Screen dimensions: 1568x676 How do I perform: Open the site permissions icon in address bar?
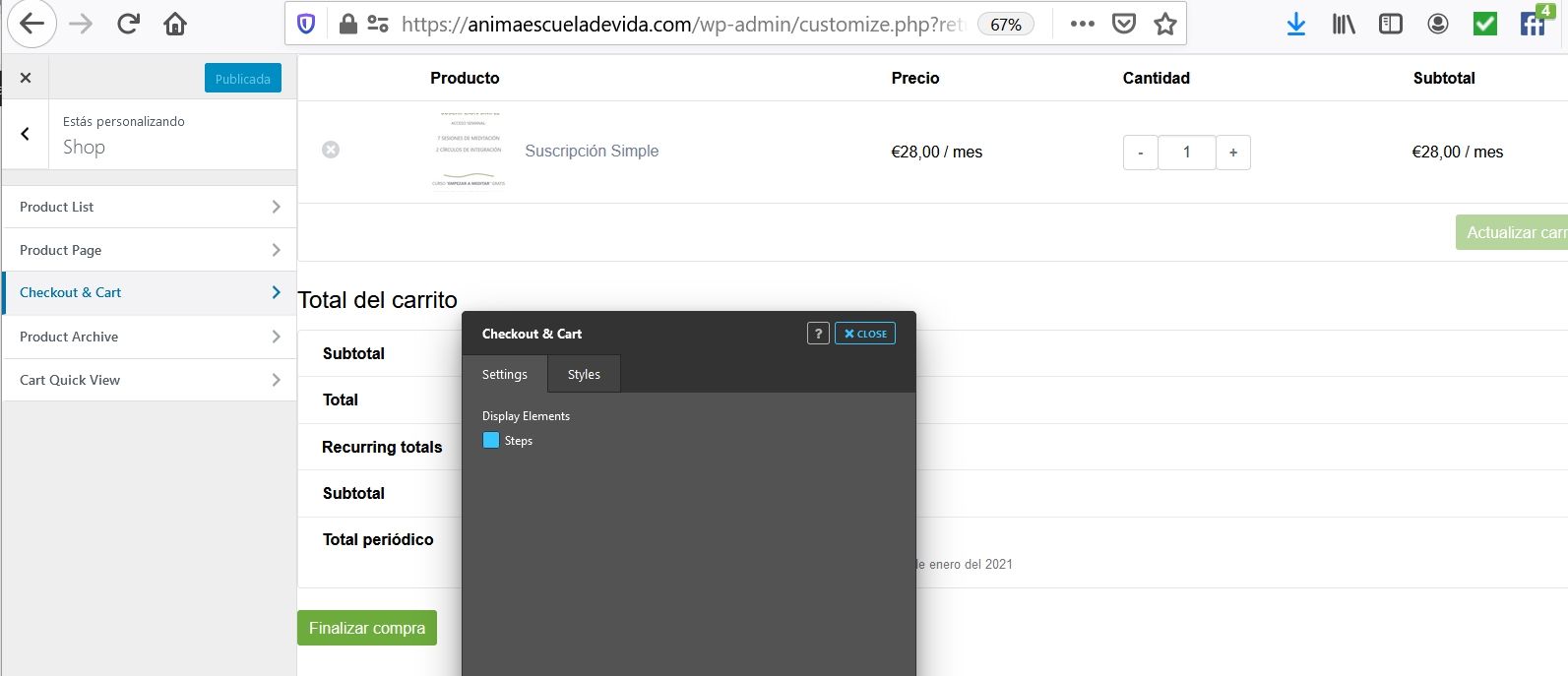point(377,24)
